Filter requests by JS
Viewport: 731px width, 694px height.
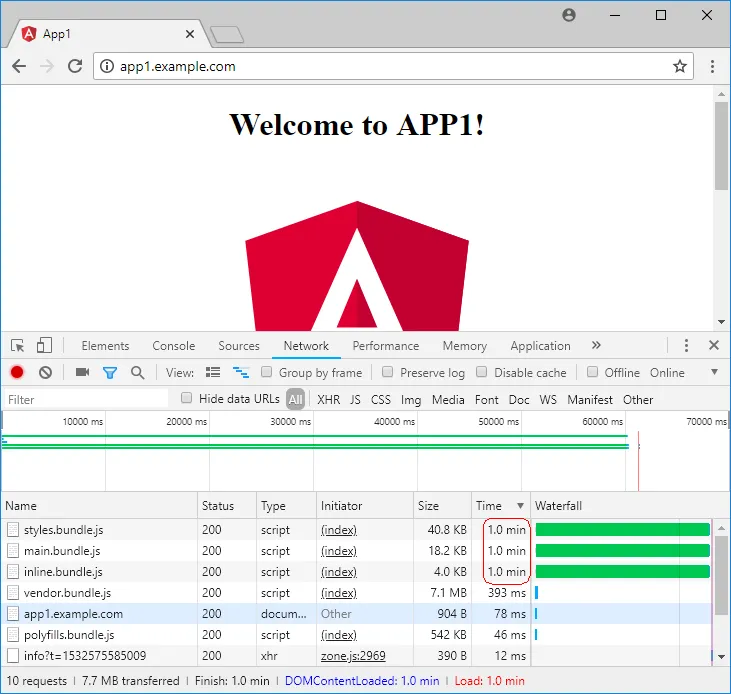pos(355,400)
